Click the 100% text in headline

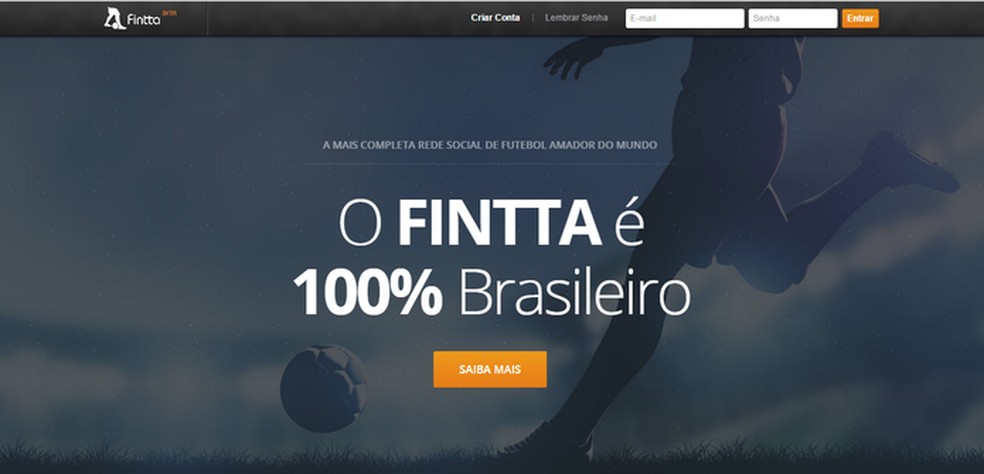click(368, 292)
